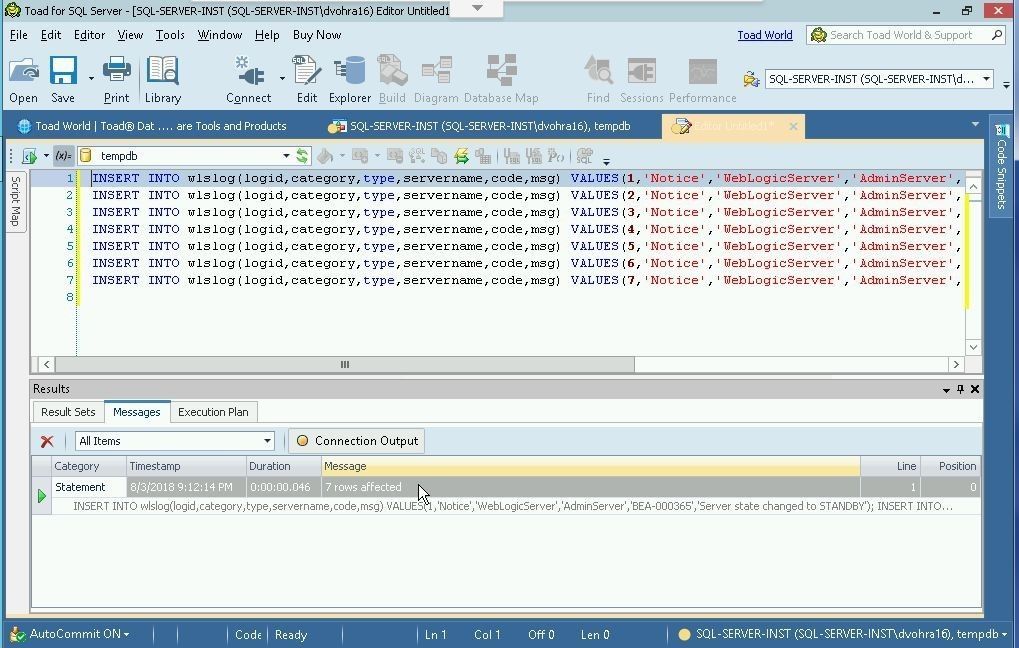
Task: Click the Edit icon in the main toolbar
Action: 306,79
